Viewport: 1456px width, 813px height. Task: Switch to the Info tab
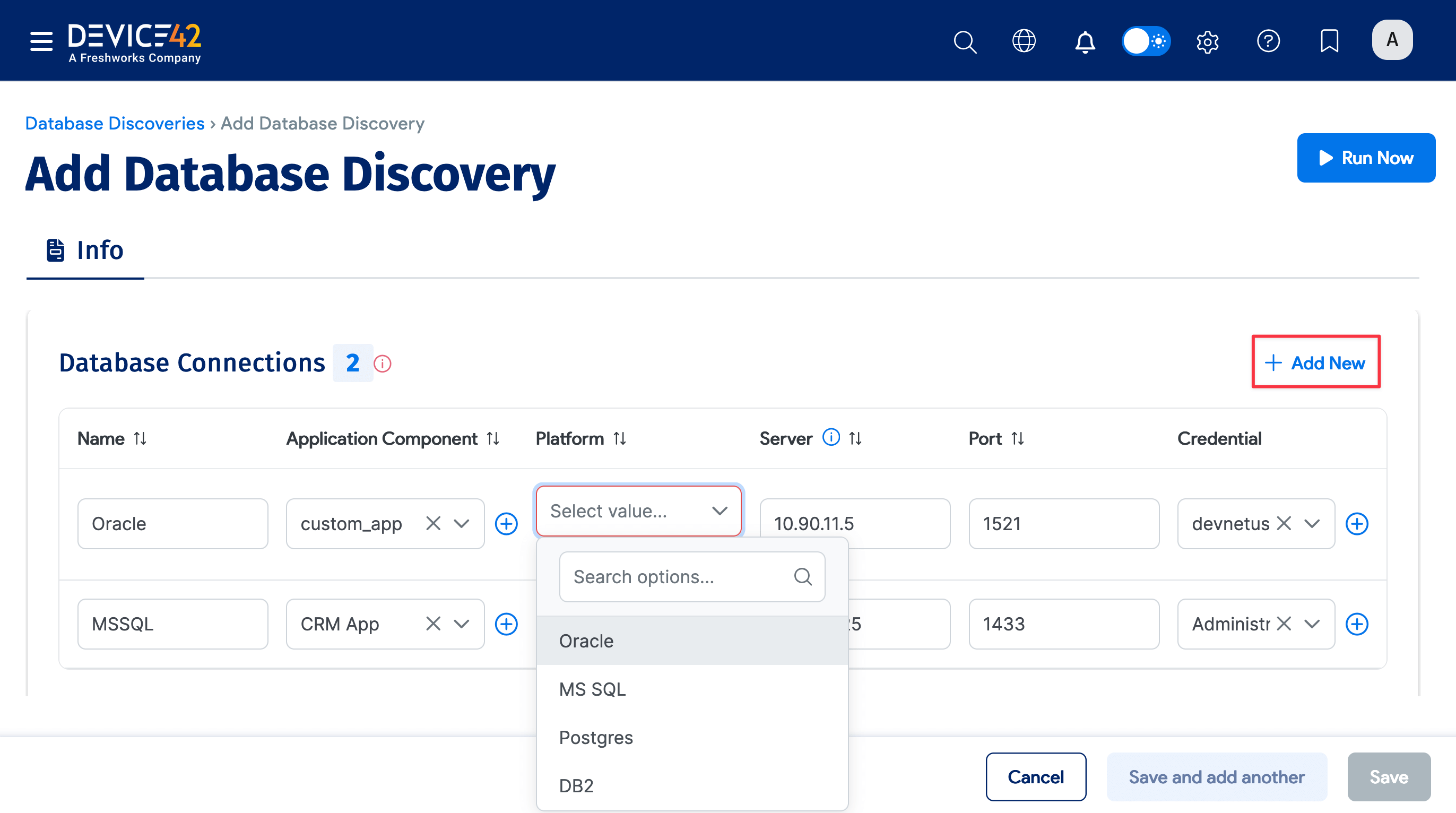85,249
